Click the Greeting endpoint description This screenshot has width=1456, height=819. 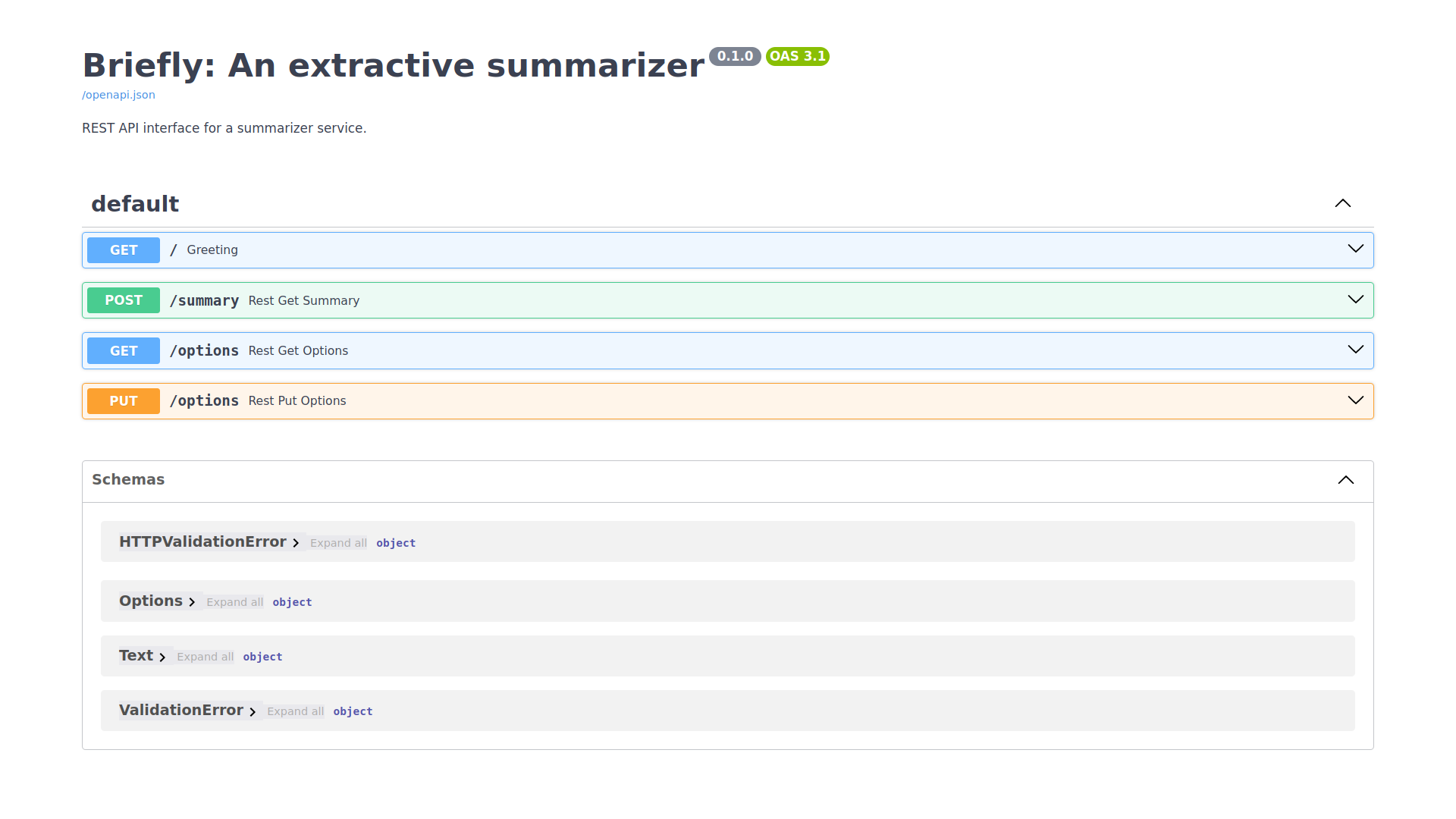(212, 249)
